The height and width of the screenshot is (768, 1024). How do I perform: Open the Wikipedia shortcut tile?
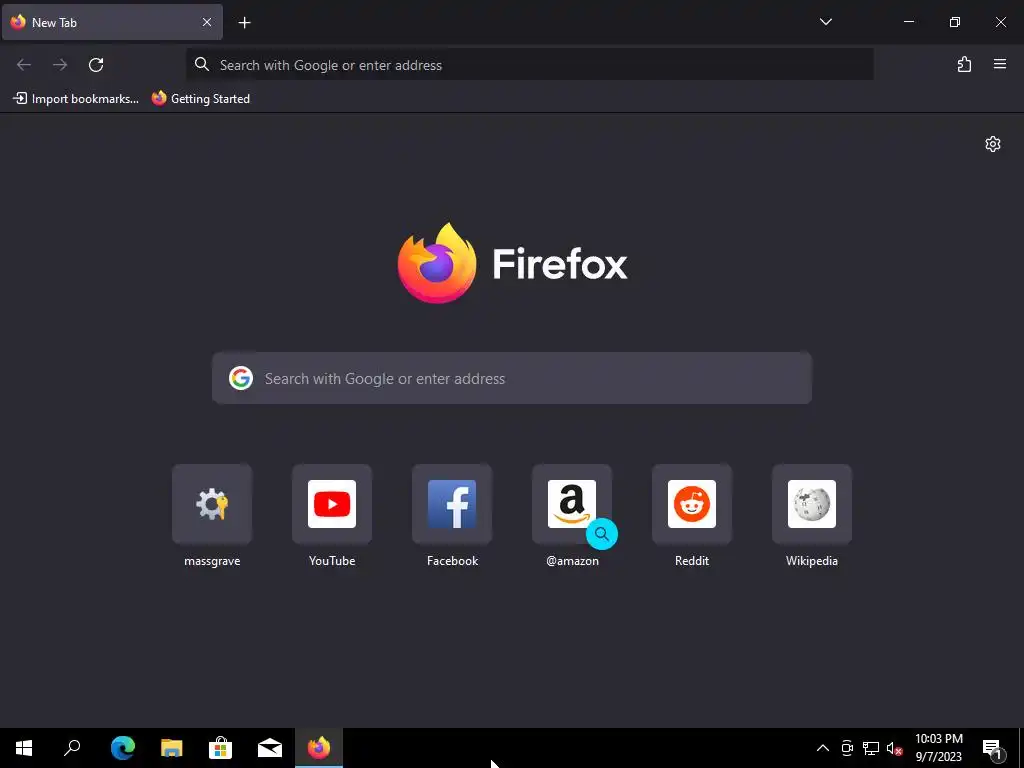[812, 504]
